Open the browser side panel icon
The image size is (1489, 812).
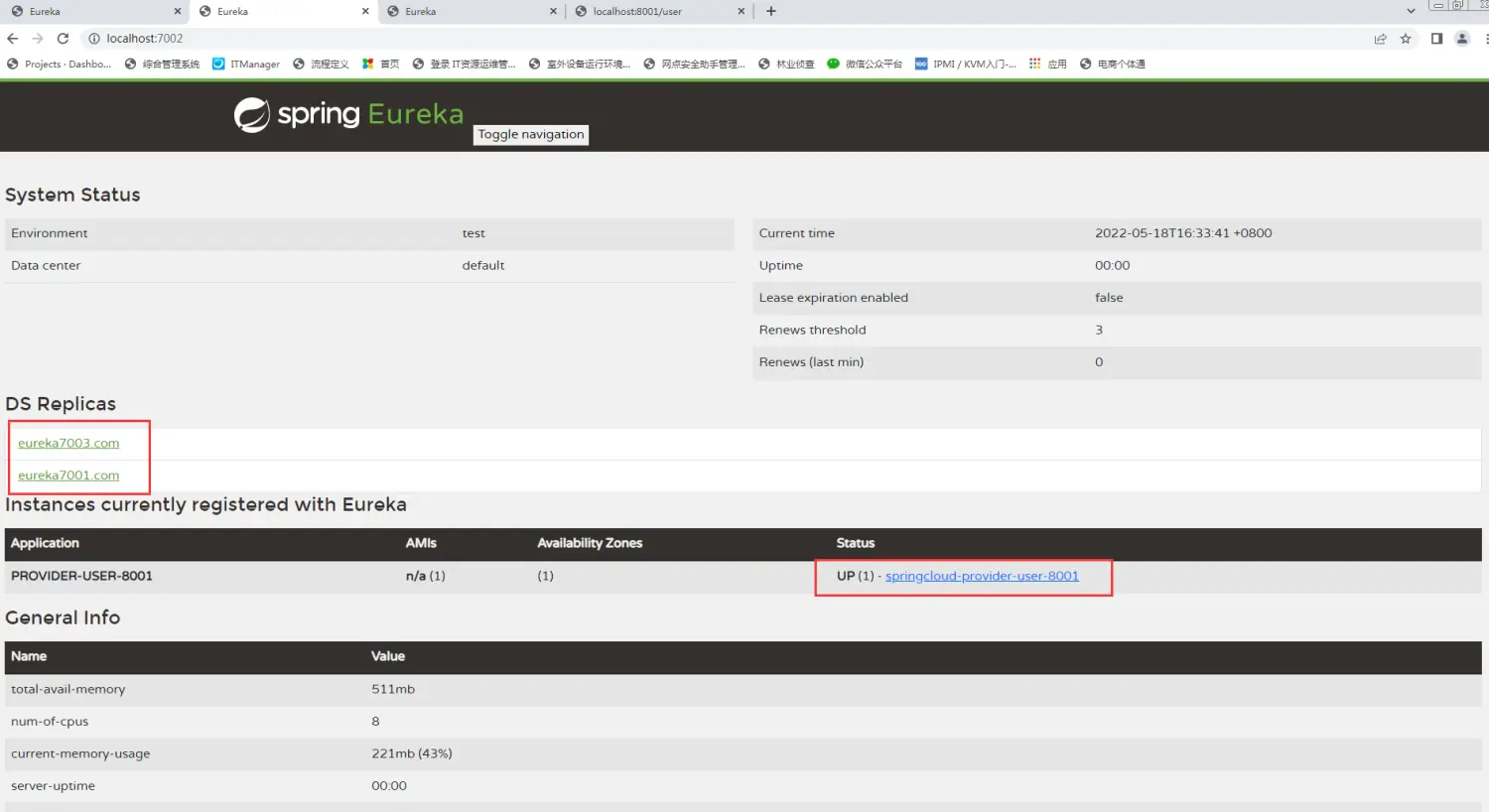coord(1436,39)
